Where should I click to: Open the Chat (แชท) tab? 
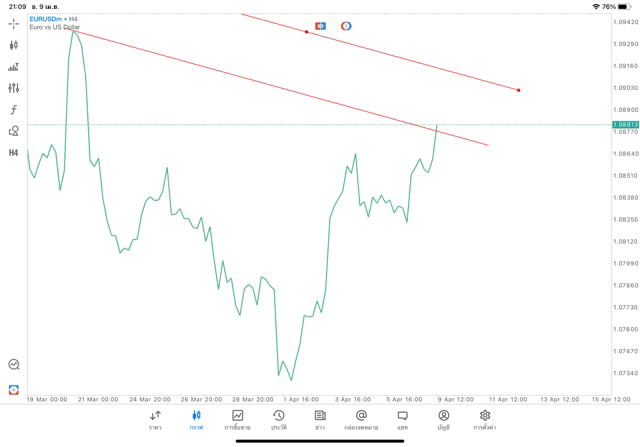(402, 420)
